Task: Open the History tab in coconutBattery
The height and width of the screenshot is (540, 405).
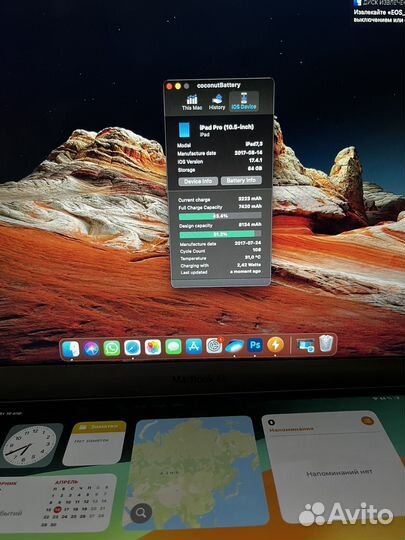Action: point(217,102)
